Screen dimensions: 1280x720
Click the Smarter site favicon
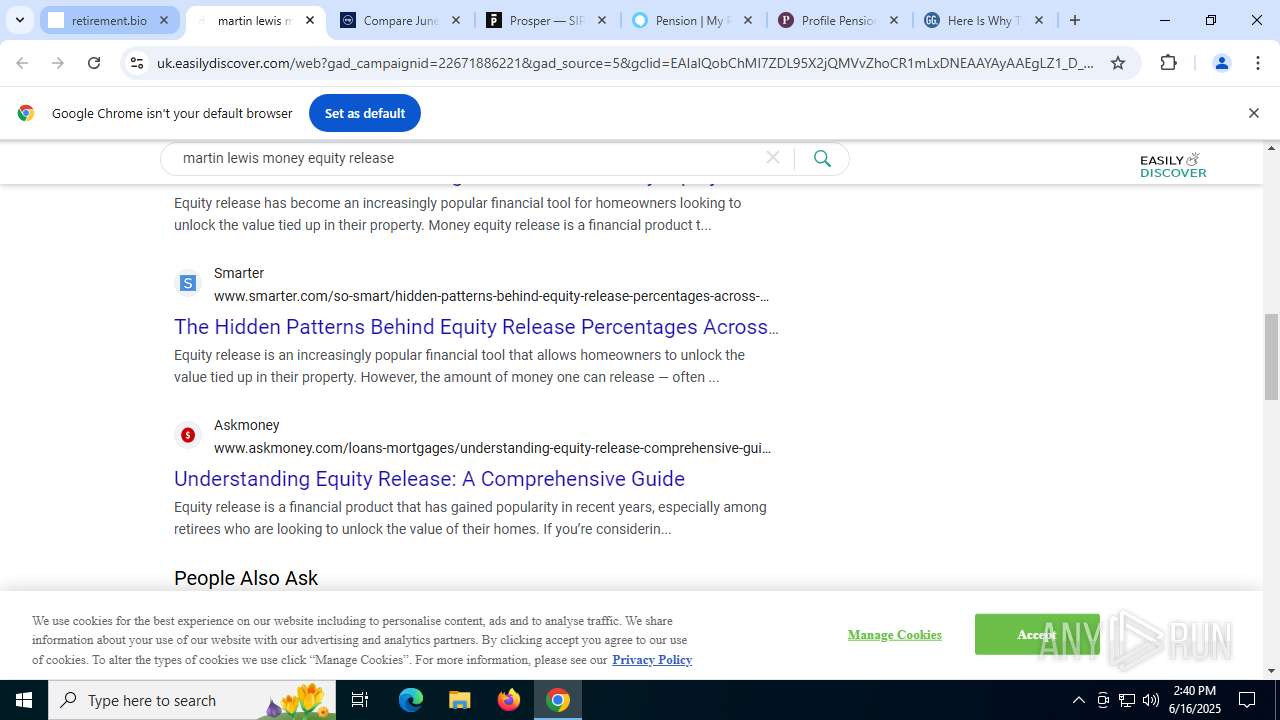tap(187, 284)
